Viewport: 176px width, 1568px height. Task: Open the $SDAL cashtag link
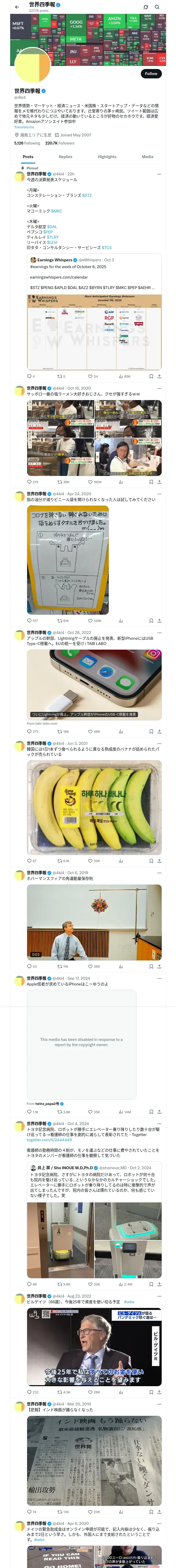coord(52,226)
